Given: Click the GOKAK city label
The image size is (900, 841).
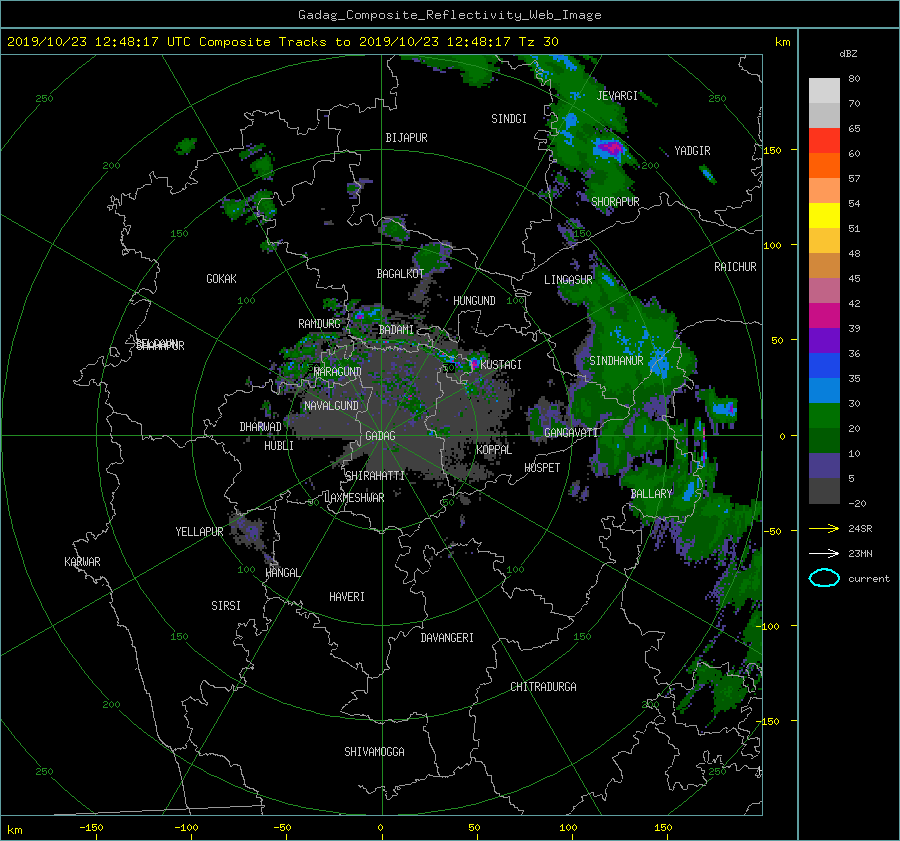Looking at the screenshot, I should (222, 279).
